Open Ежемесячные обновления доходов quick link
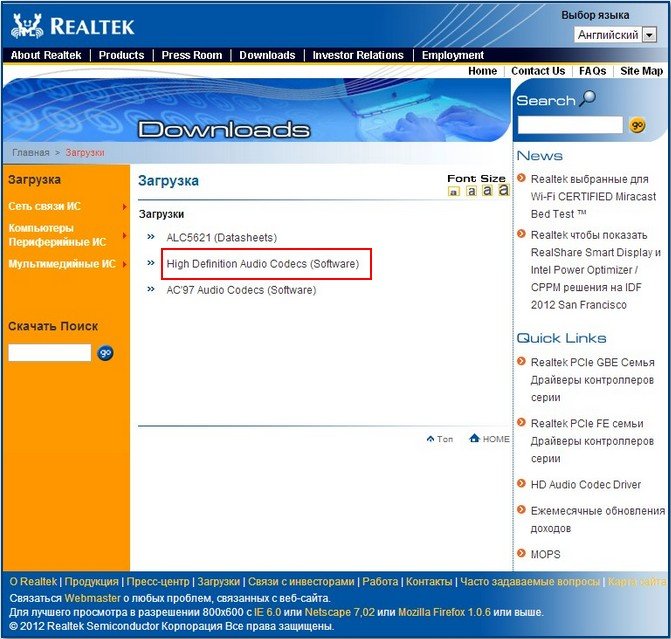The width and height of the screenshot is (671, 639). click(598, 519)
